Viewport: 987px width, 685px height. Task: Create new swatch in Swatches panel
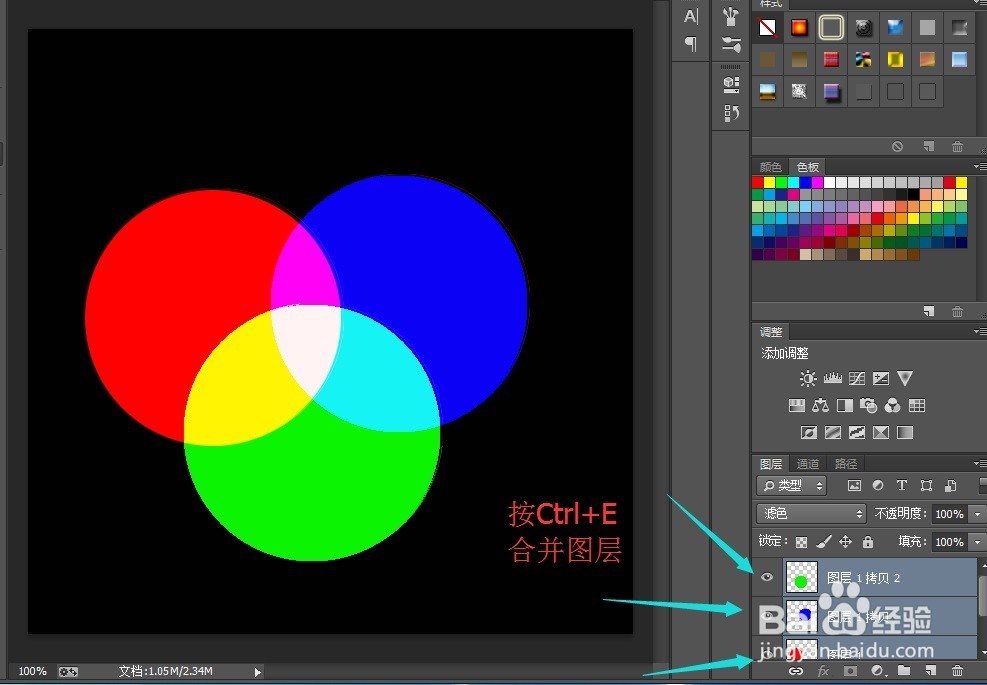point(928,311)
